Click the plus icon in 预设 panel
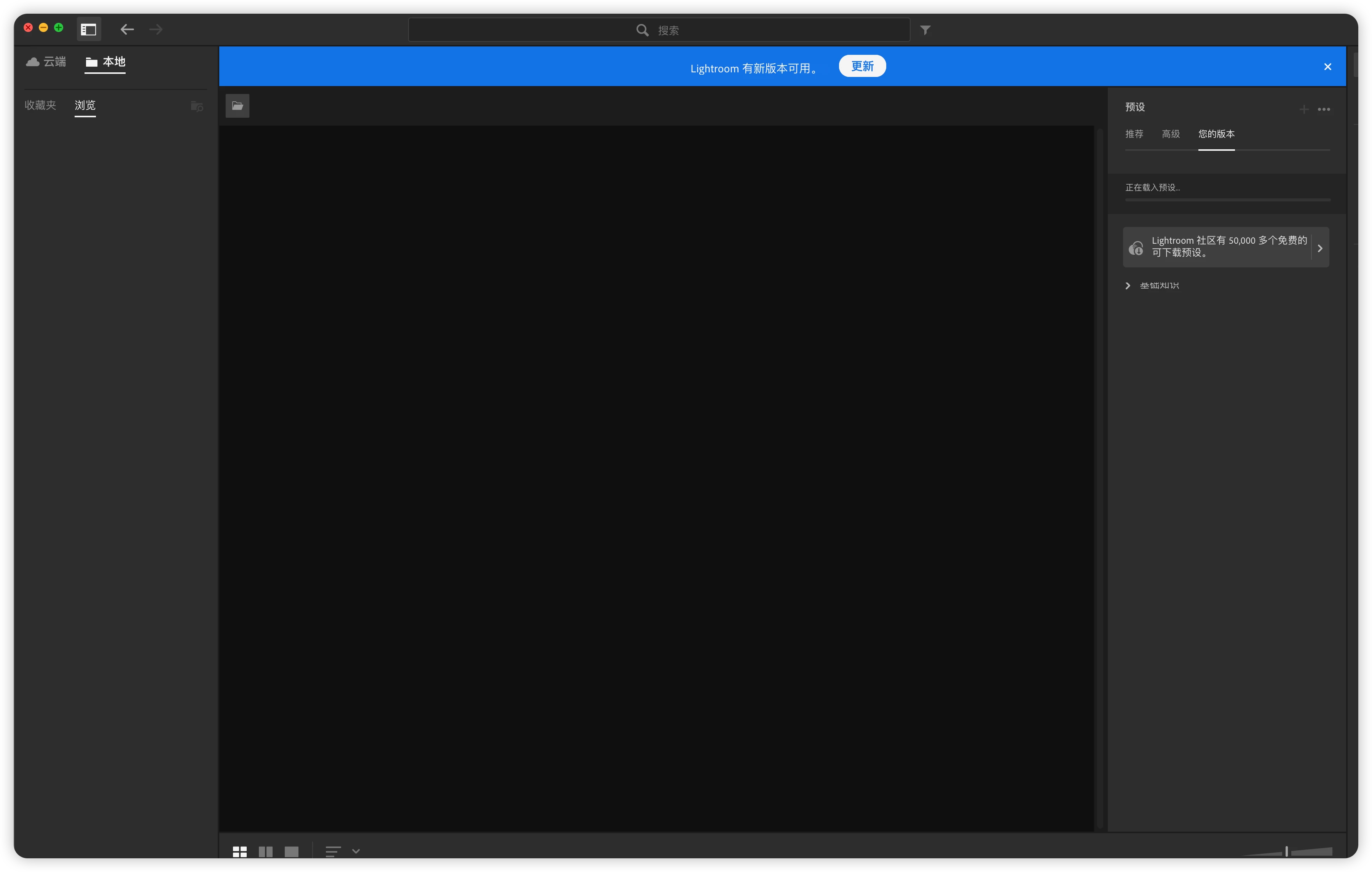This screenshot has width=1372, height=872. click(x=1303, y=109)
